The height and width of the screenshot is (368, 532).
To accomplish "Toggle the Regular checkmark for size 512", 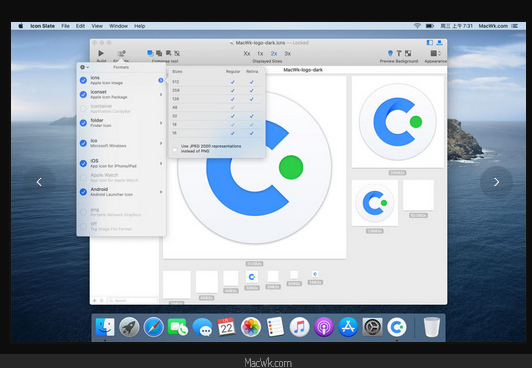I will tap(233, 82).
